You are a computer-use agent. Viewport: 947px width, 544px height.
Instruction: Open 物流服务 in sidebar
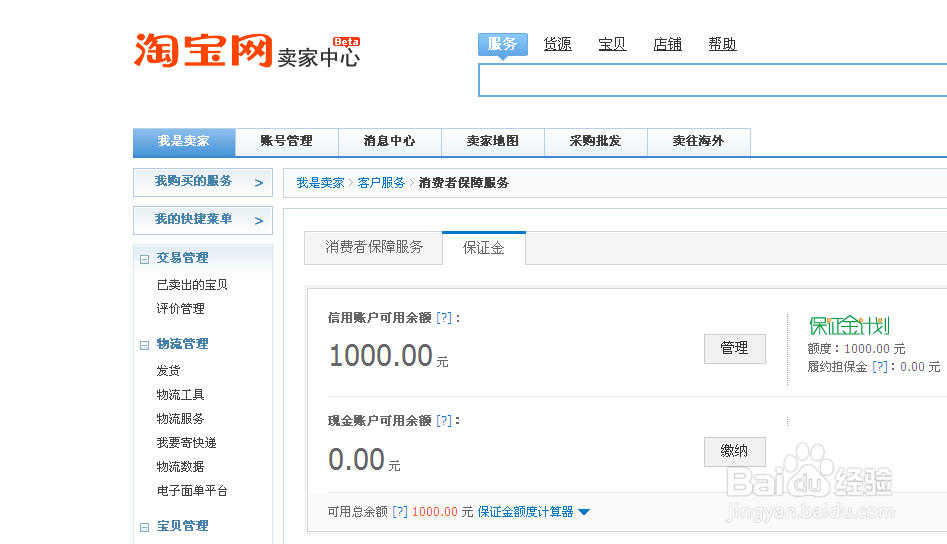point(181,419)
